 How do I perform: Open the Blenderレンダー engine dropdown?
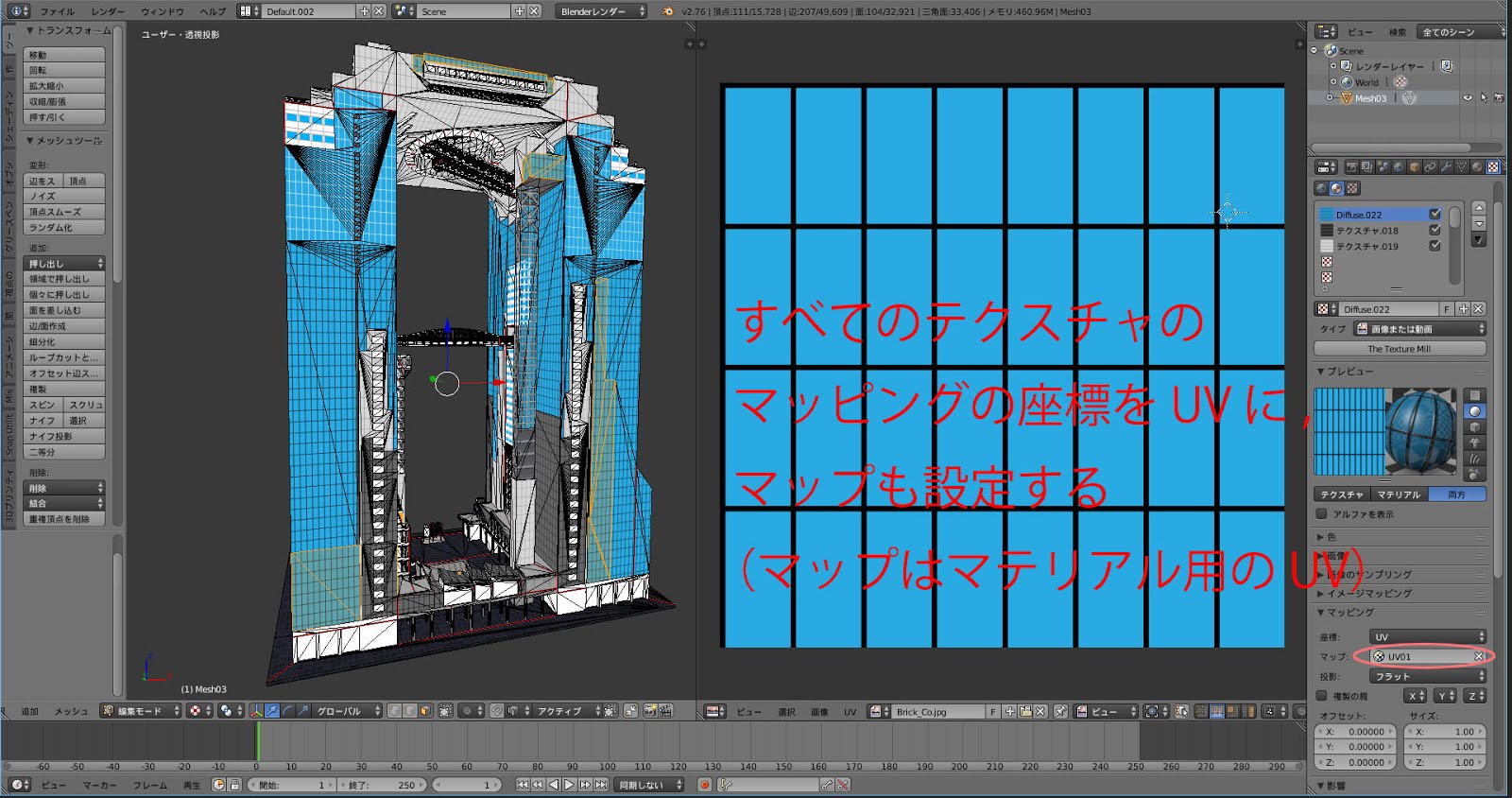tap(602, 11)
